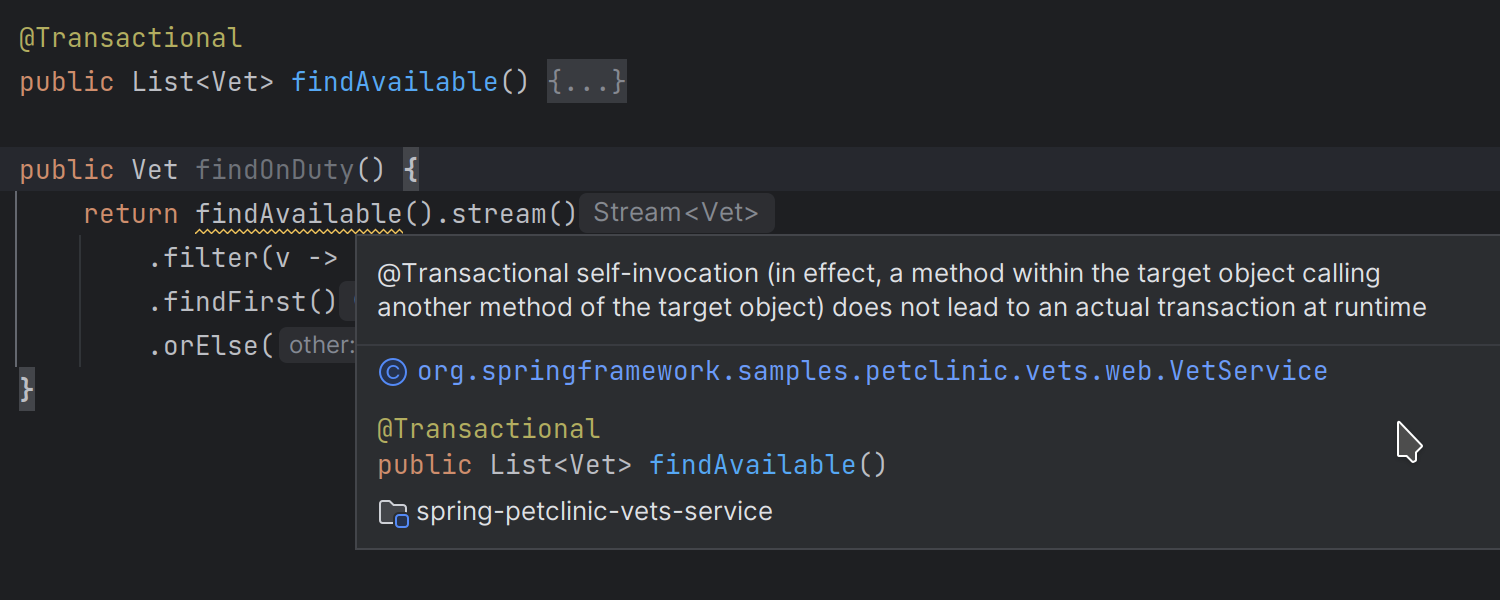The image size is (1500, 600).
Task: Expand the folded {...} body of findAvailable
Action: [x=587, y=81]
